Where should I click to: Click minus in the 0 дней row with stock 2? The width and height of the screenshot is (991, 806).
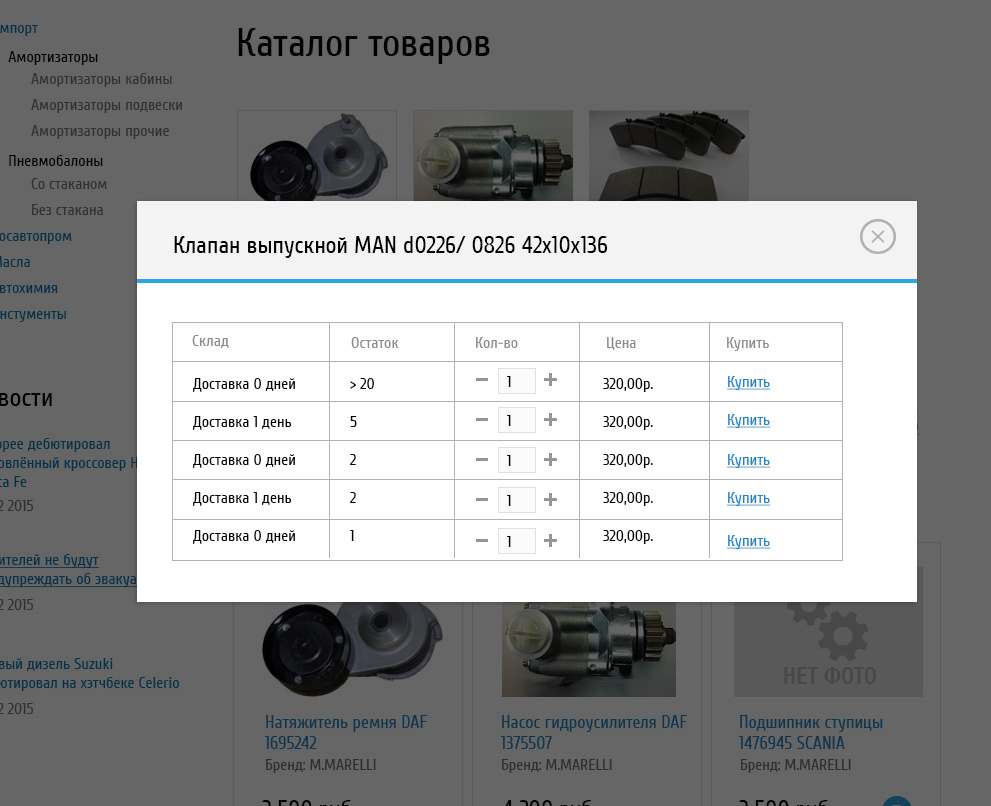coord(482,460)
